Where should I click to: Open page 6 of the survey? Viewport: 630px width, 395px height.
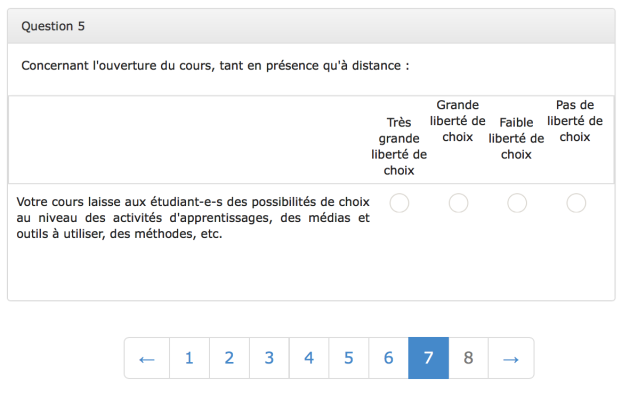point(388,358)
